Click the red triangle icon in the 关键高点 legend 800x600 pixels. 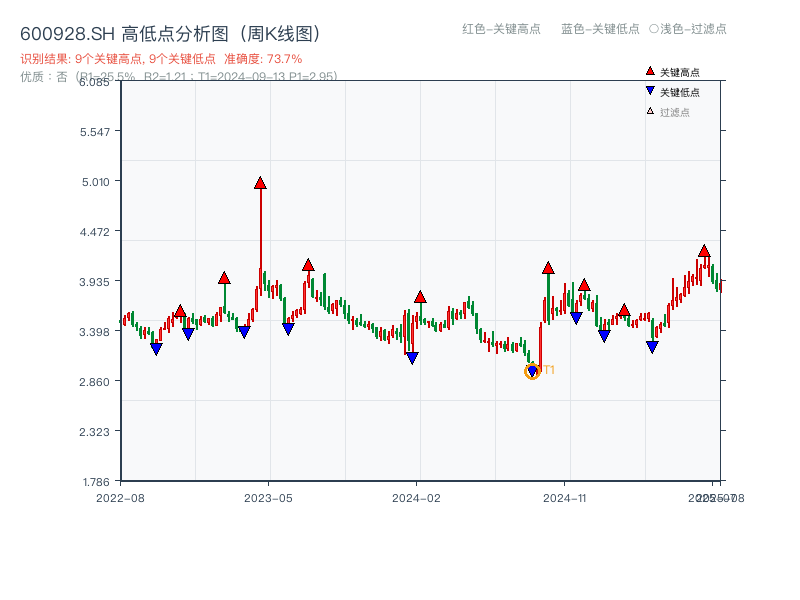(650, 71)
